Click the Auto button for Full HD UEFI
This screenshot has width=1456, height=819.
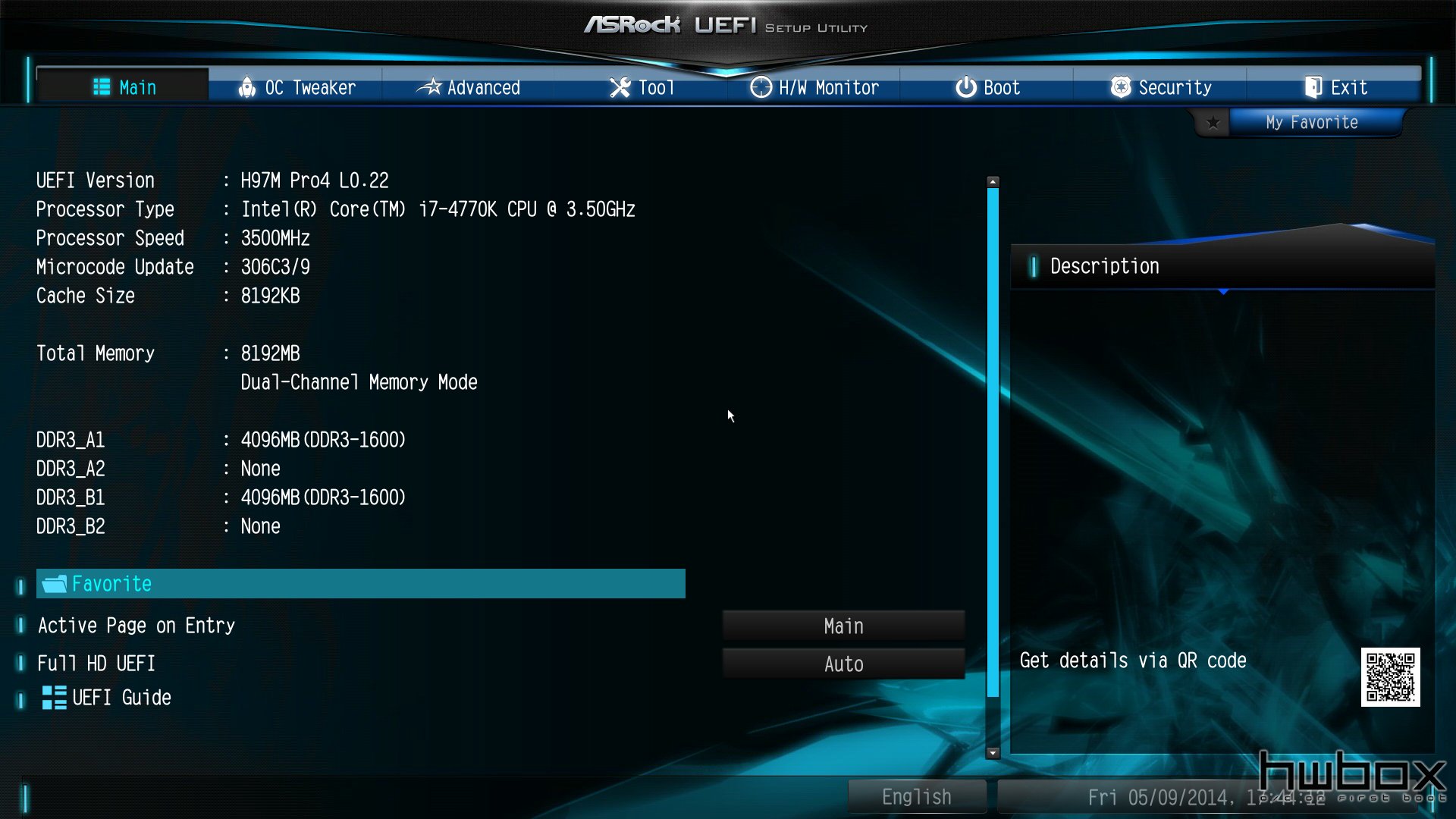(843, 663)
